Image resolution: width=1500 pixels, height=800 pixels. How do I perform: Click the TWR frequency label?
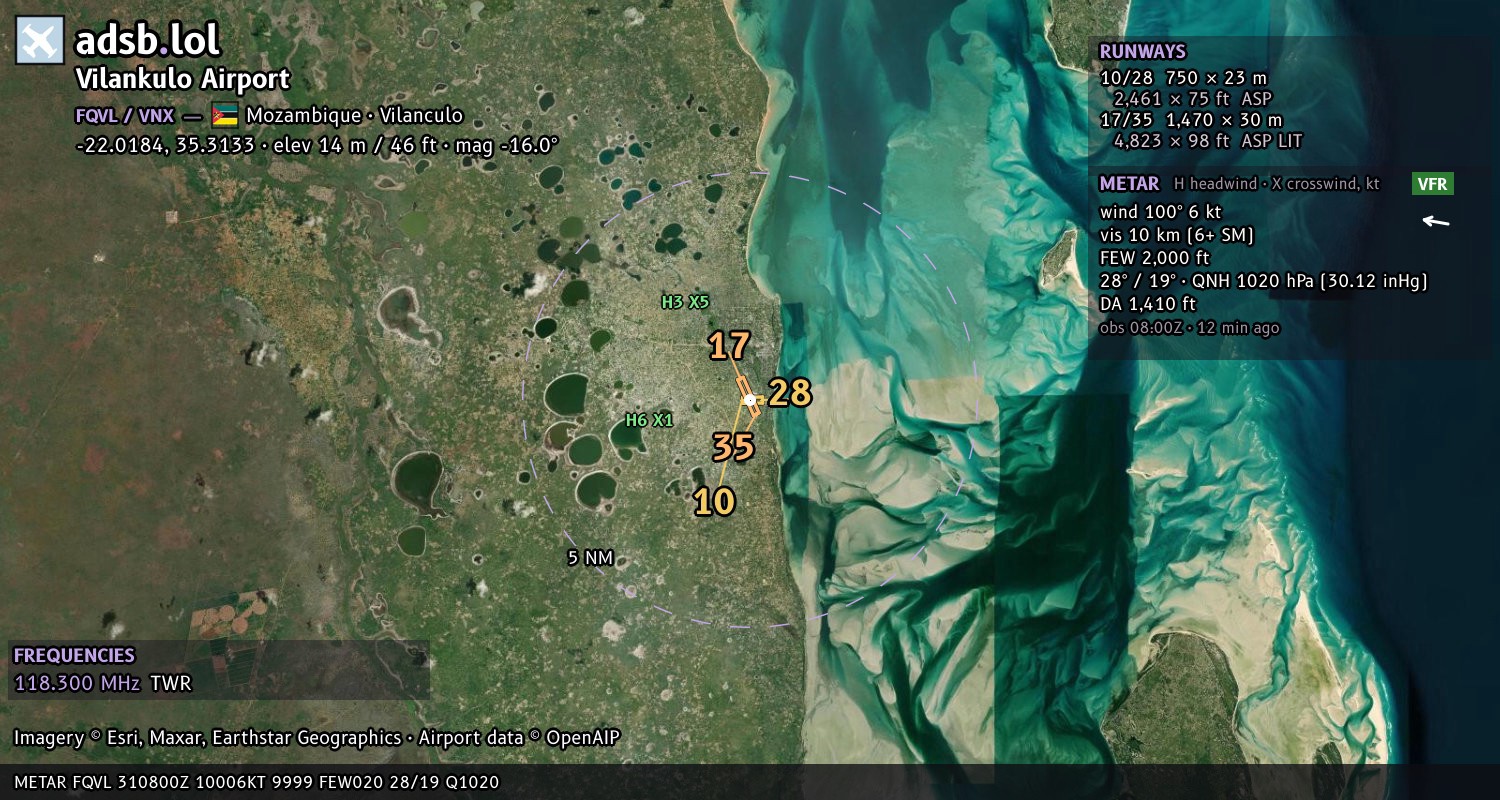click(x=171, y=684)
